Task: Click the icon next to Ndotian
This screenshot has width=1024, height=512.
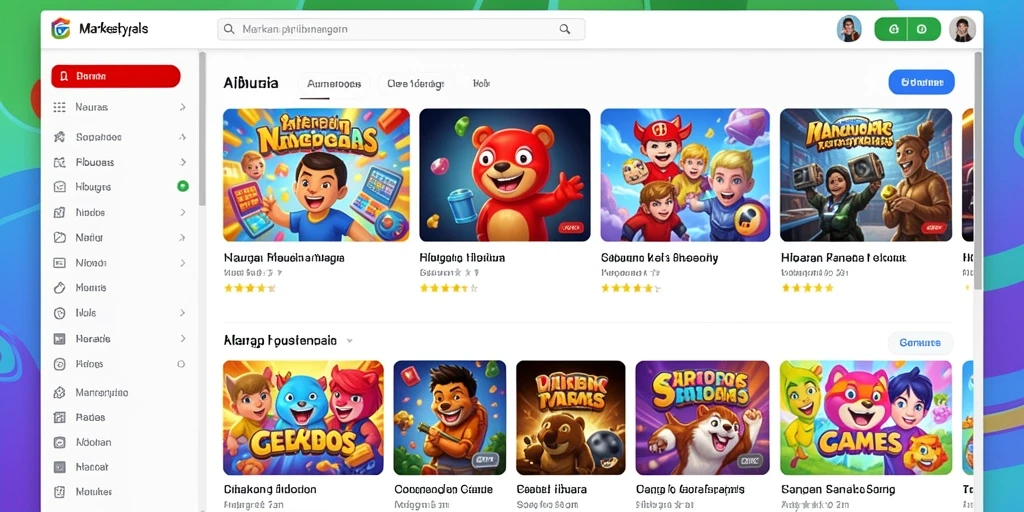Action: click(59, 442)
